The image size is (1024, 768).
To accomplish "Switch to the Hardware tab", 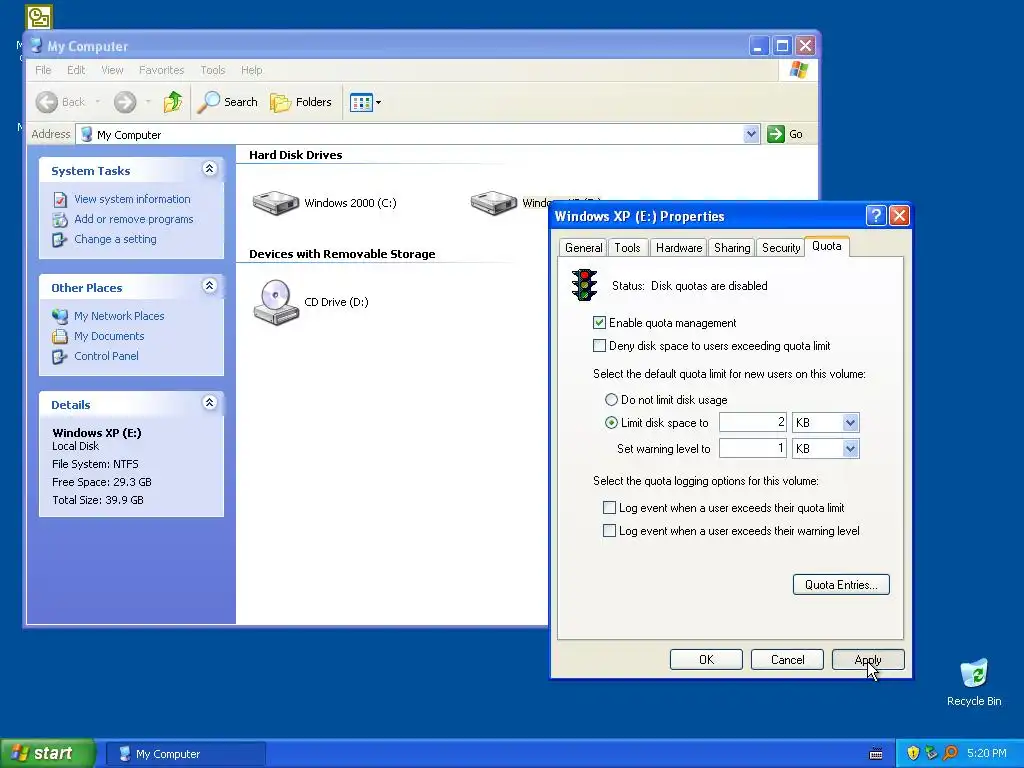I will [x=679, y=248].
